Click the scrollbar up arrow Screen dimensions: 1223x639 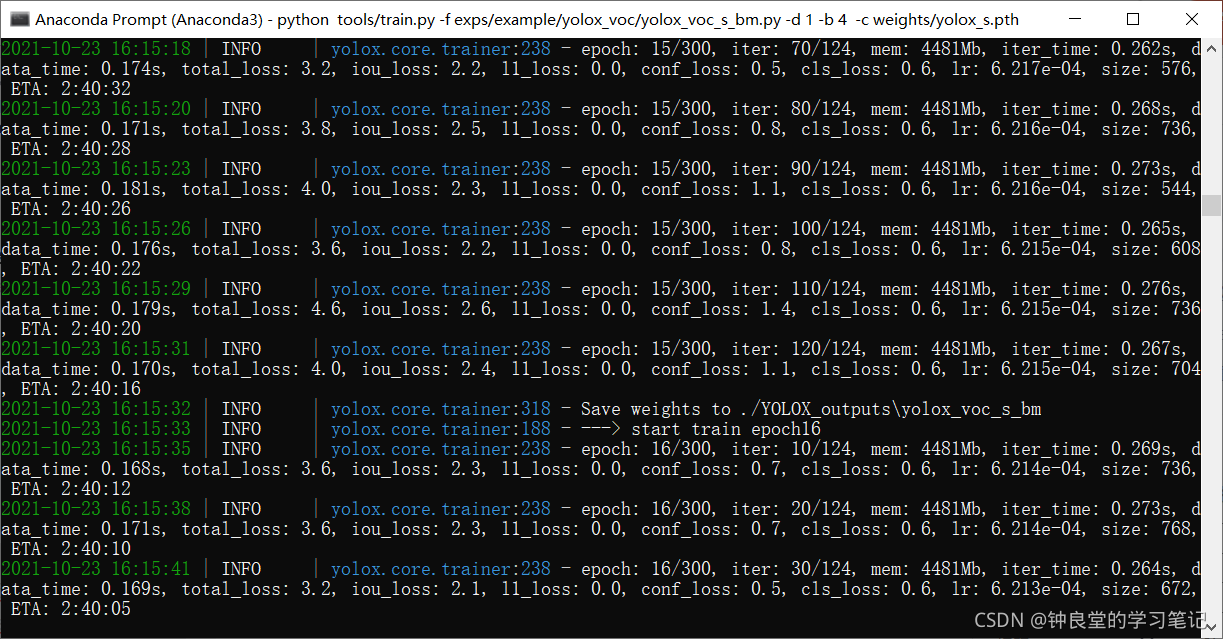click(x=1212, y=47)
